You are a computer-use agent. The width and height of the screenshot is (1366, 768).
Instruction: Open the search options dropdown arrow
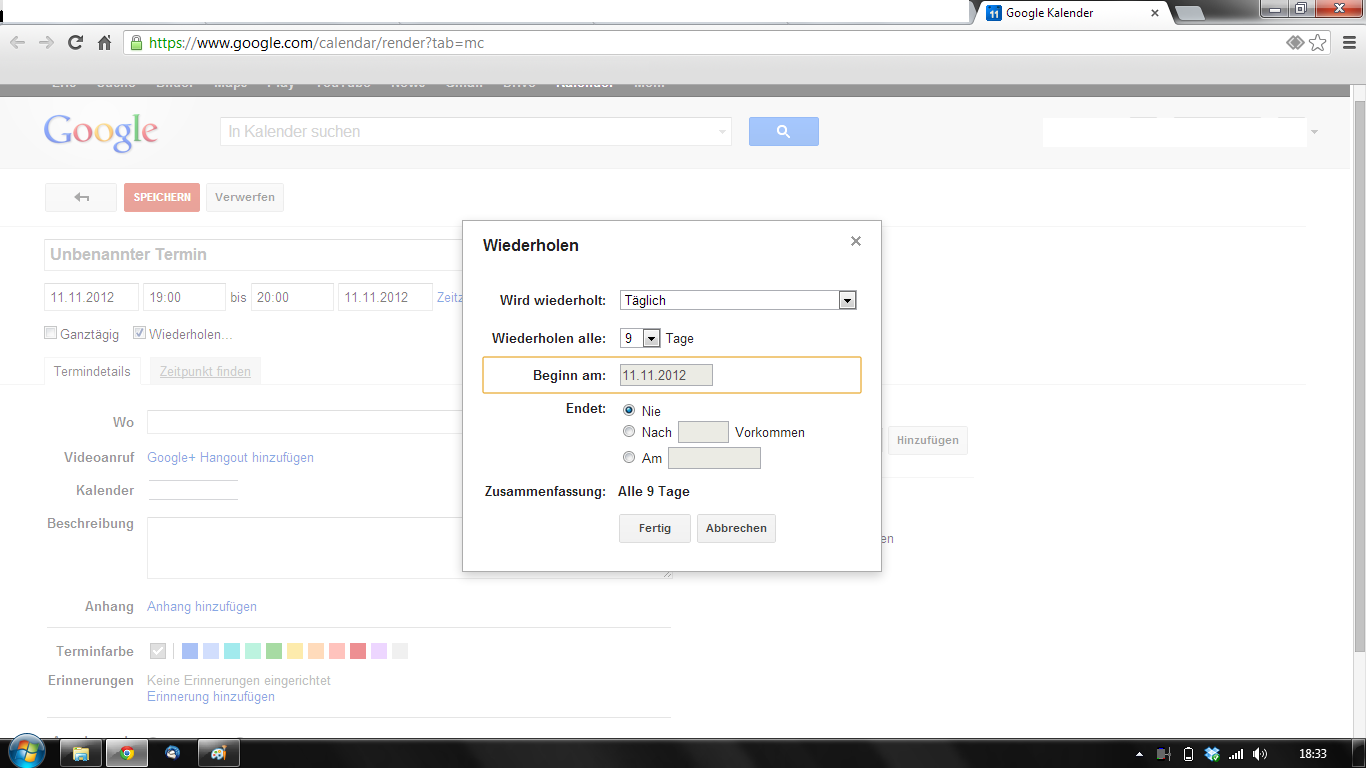pyautogui.click(x=723, y=132)
